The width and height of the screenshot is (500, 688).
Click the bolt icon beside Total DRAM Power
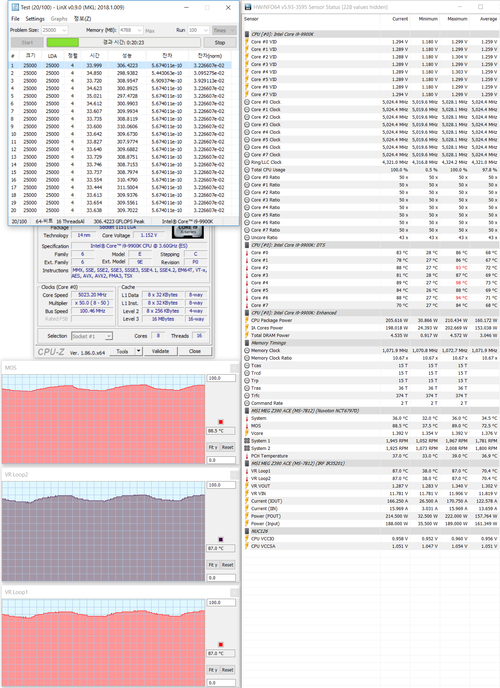[247, 335]
